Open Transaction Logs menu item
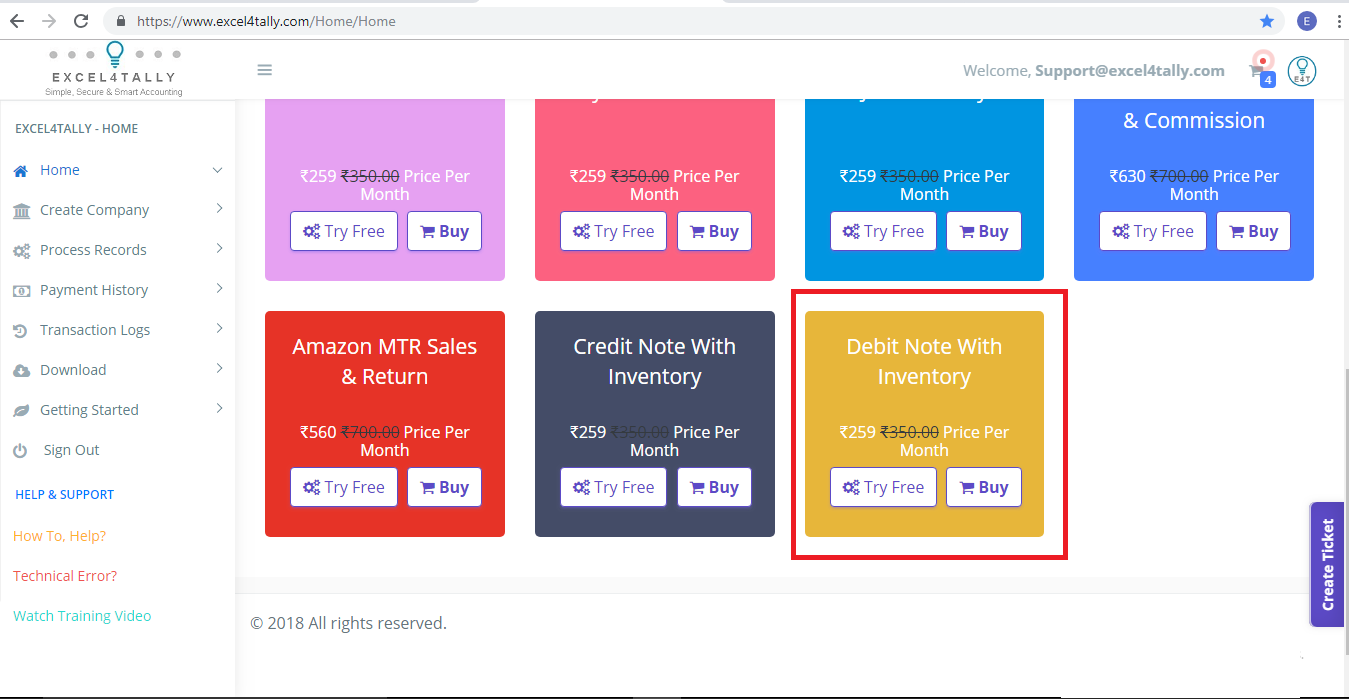 tap(118, 330)
